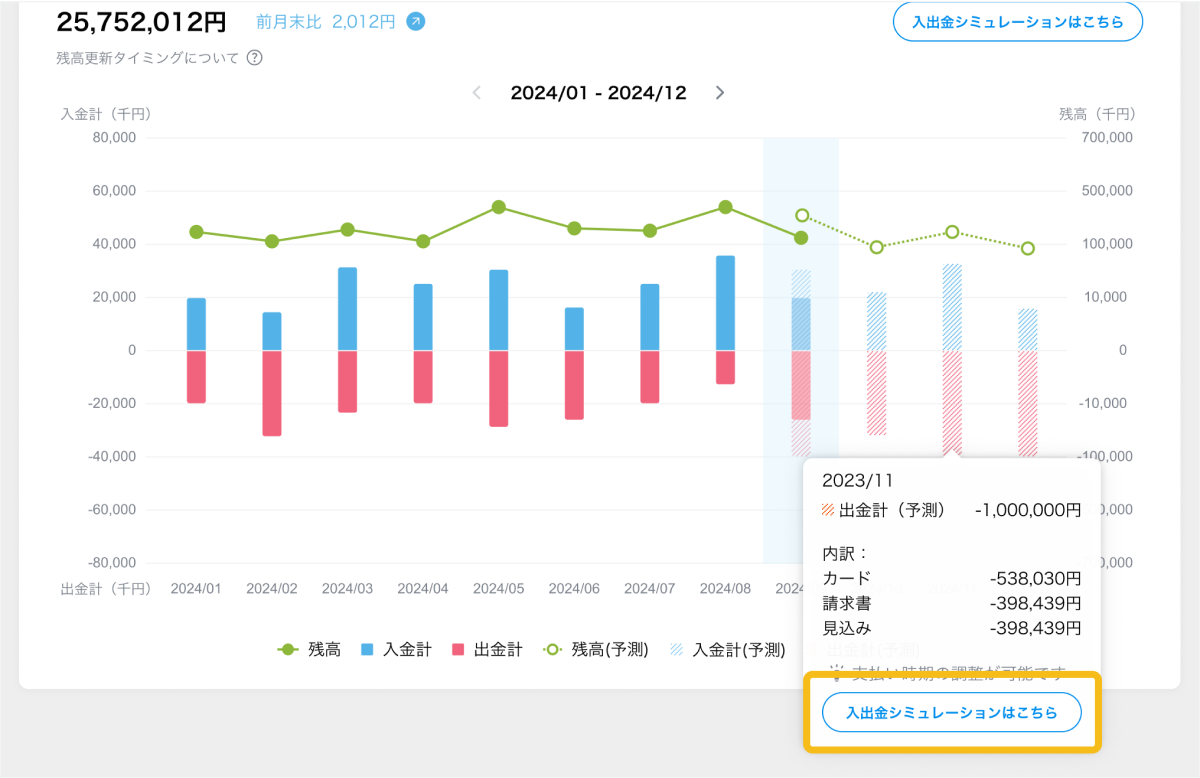Click the green 残高 marker for 2024/05
The image size is (1200, 778).
click(x=498, y=207)
